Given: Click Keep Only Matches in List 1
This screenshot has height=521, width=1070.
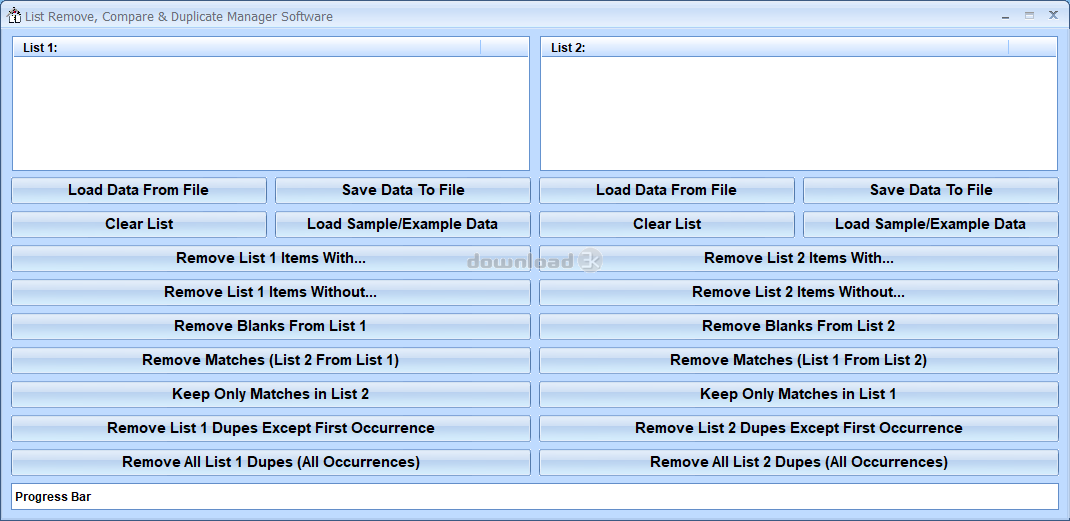Looking at the screenshot, I should [799, 394].
